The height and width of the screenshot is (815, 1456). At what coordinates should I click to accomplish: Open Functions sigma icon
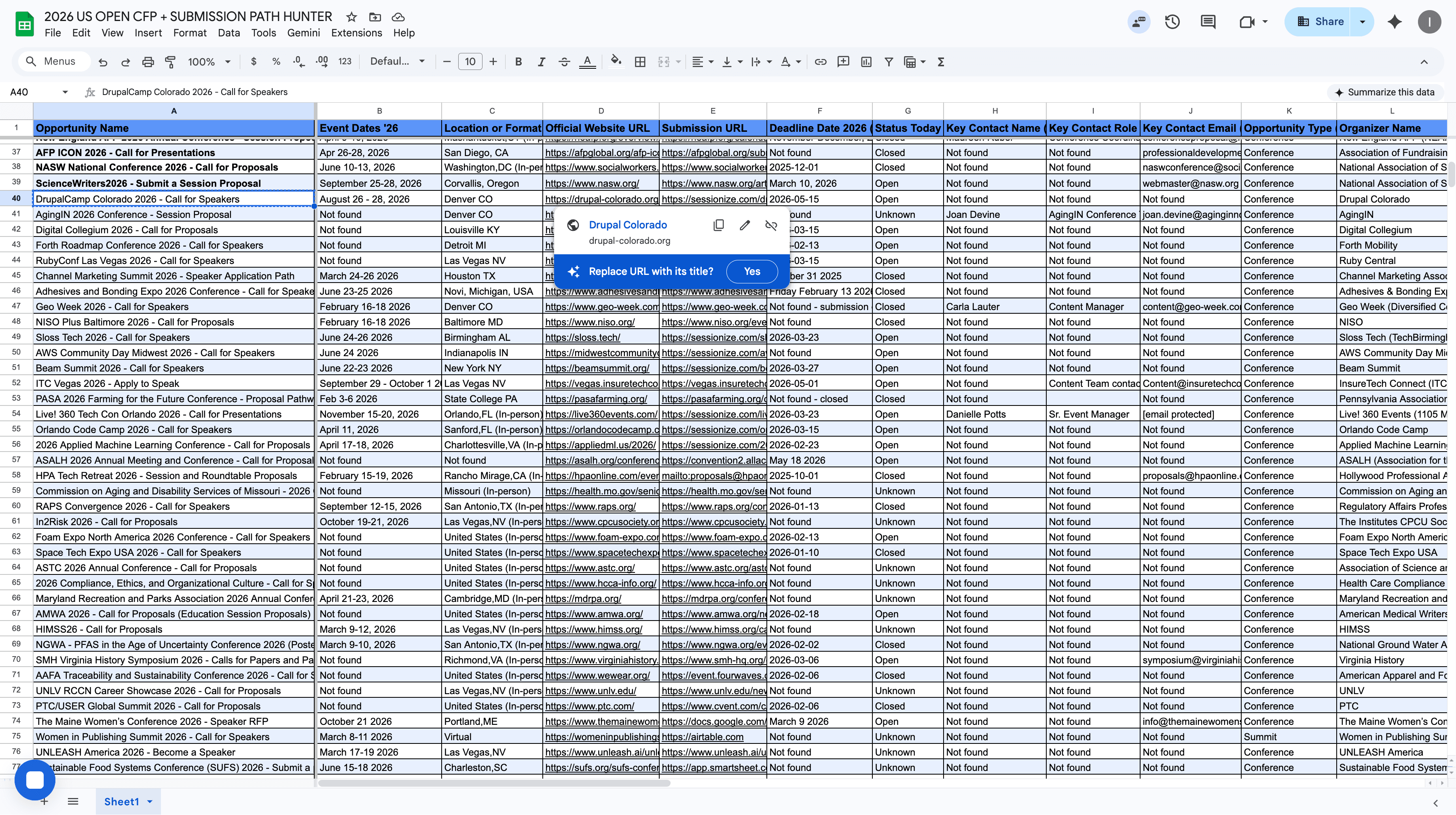941,61
